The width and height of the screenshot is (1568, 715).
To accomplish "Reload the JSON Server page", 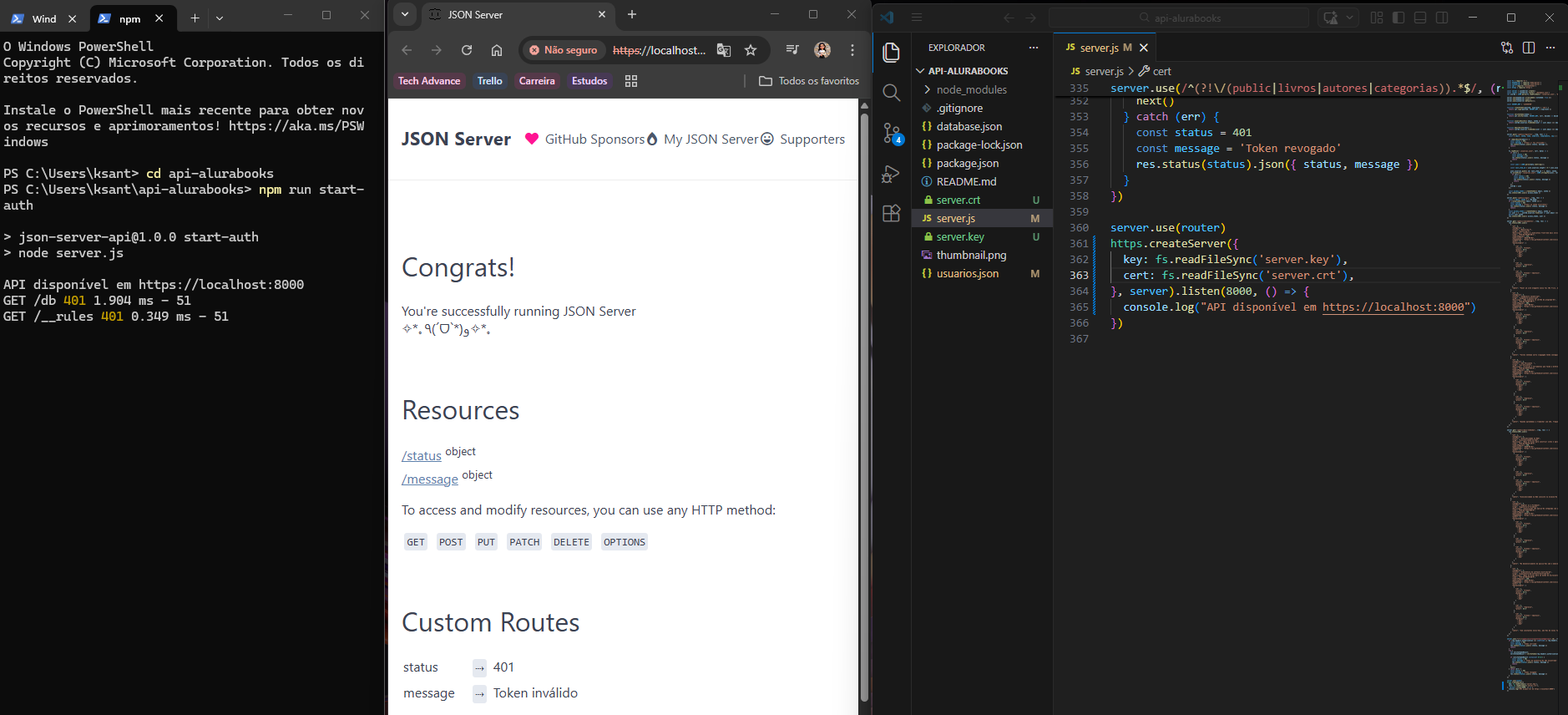I will (x=467, y=50).
